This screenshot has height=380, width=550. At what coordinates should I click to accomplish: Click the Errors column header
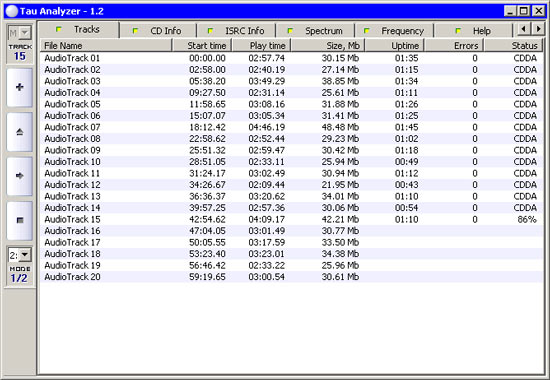click(x=454, y=46)
